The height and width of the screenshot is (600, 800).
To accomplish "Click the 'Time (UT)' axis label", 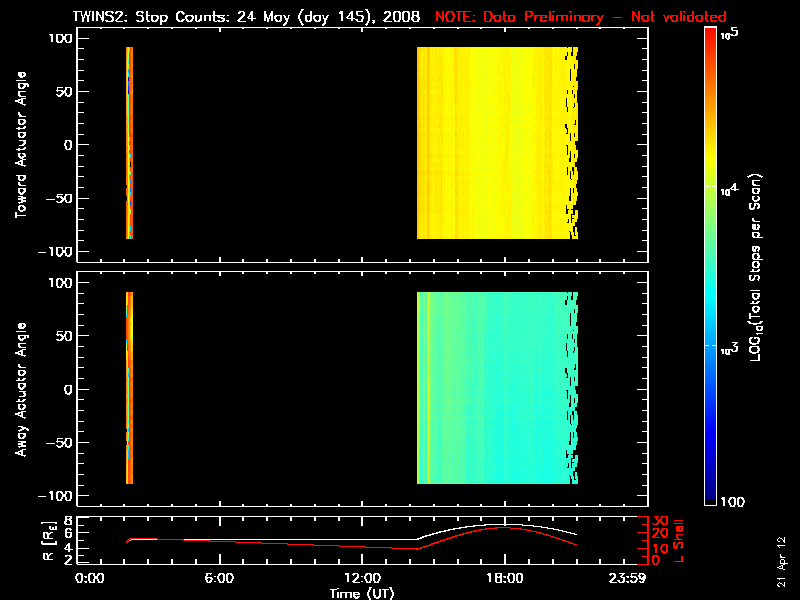I will click(x=362, y=593).
